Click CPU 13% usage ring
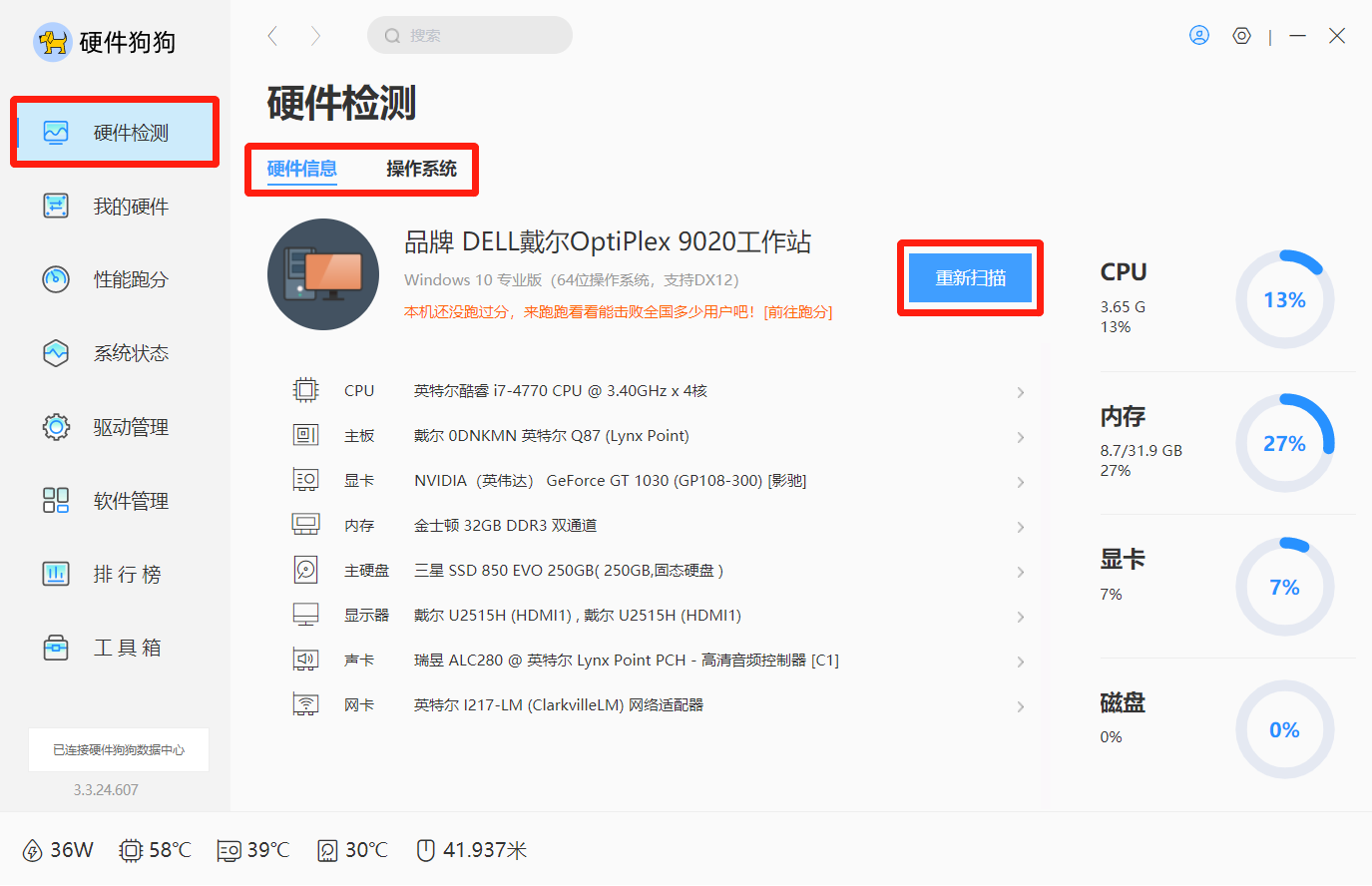This screenshot has height=886, width=1372. pos(1284,299)
